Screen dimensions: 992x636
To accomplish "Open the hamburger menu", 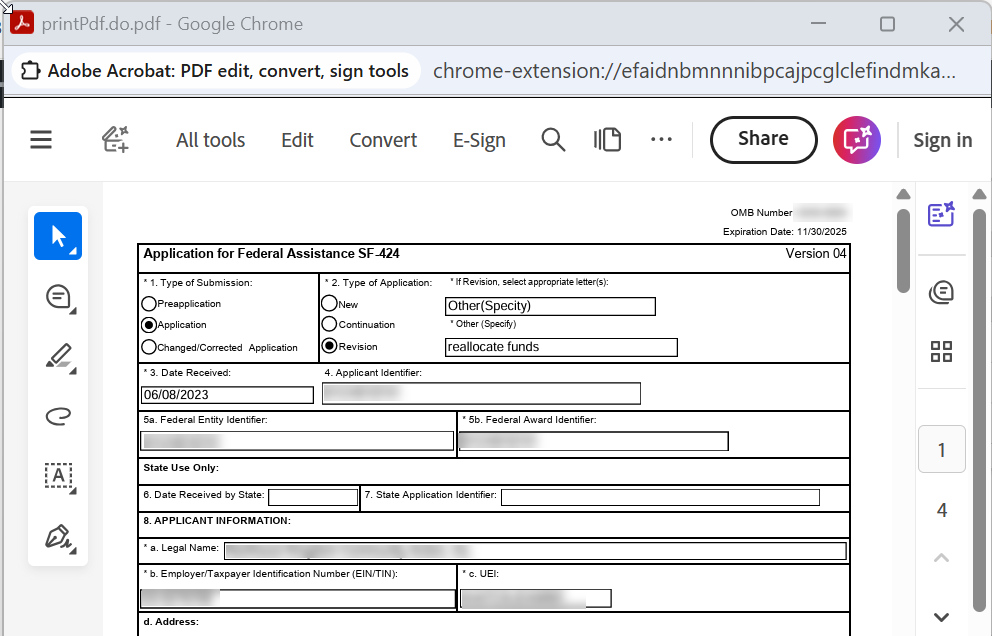I will [x=41, y=140].
